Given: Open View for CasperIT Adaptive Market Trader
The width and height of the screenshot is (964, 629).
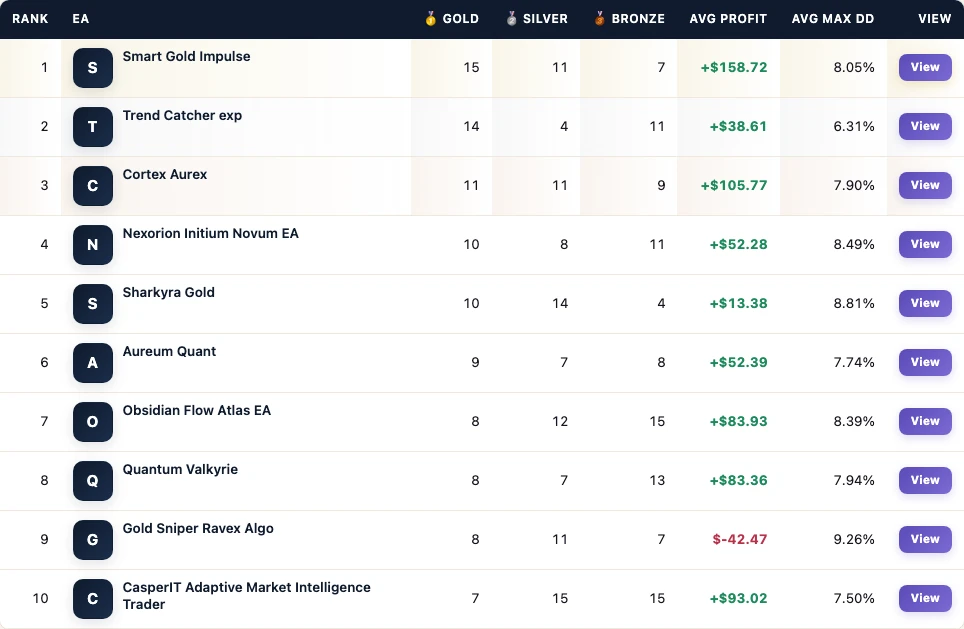Looking at the screenshot, I should (925, 598).
